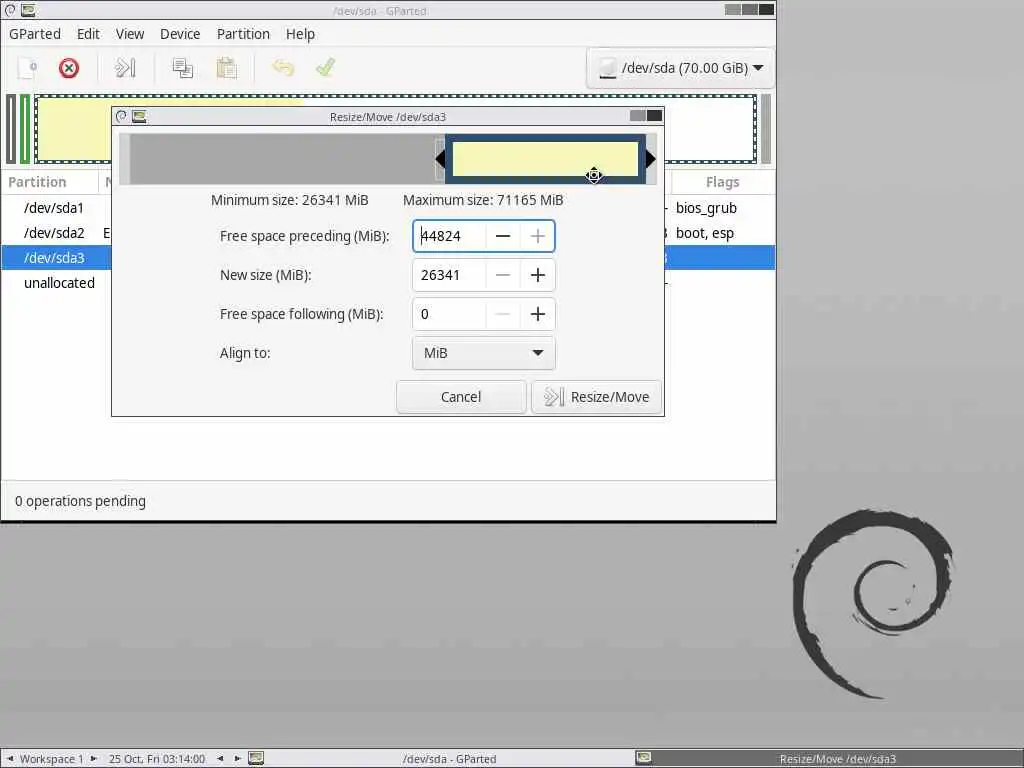Open the View menu

130,34
